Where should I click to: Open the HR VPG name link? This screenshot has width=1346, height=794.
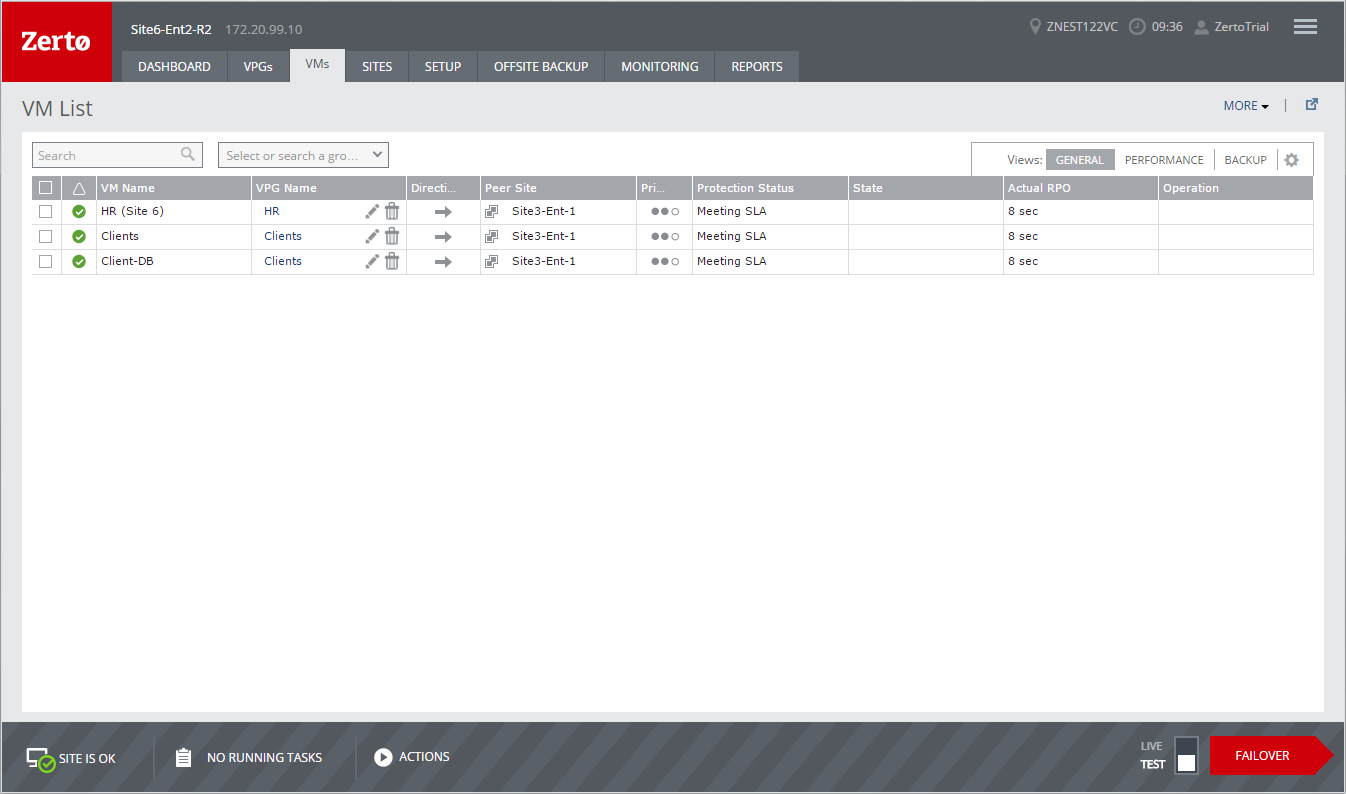point(272,212)
